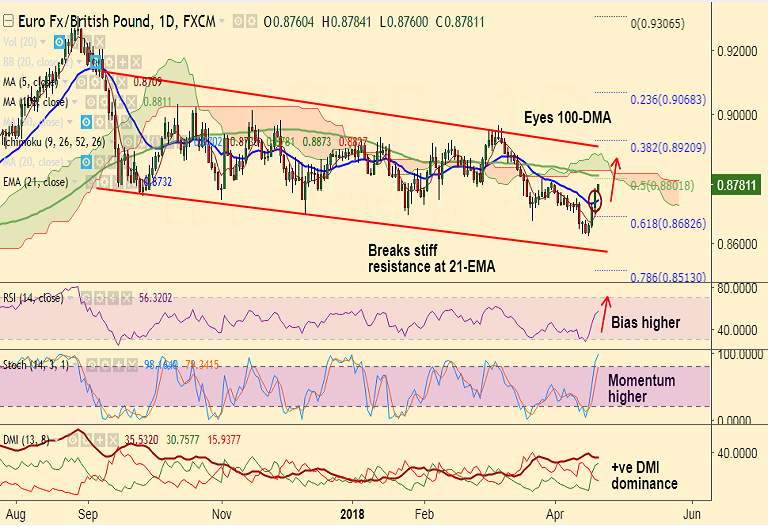This screenshot has height=527, width=768.
Task: Open DMI indicator settings gear
Action: coord(86,440)
